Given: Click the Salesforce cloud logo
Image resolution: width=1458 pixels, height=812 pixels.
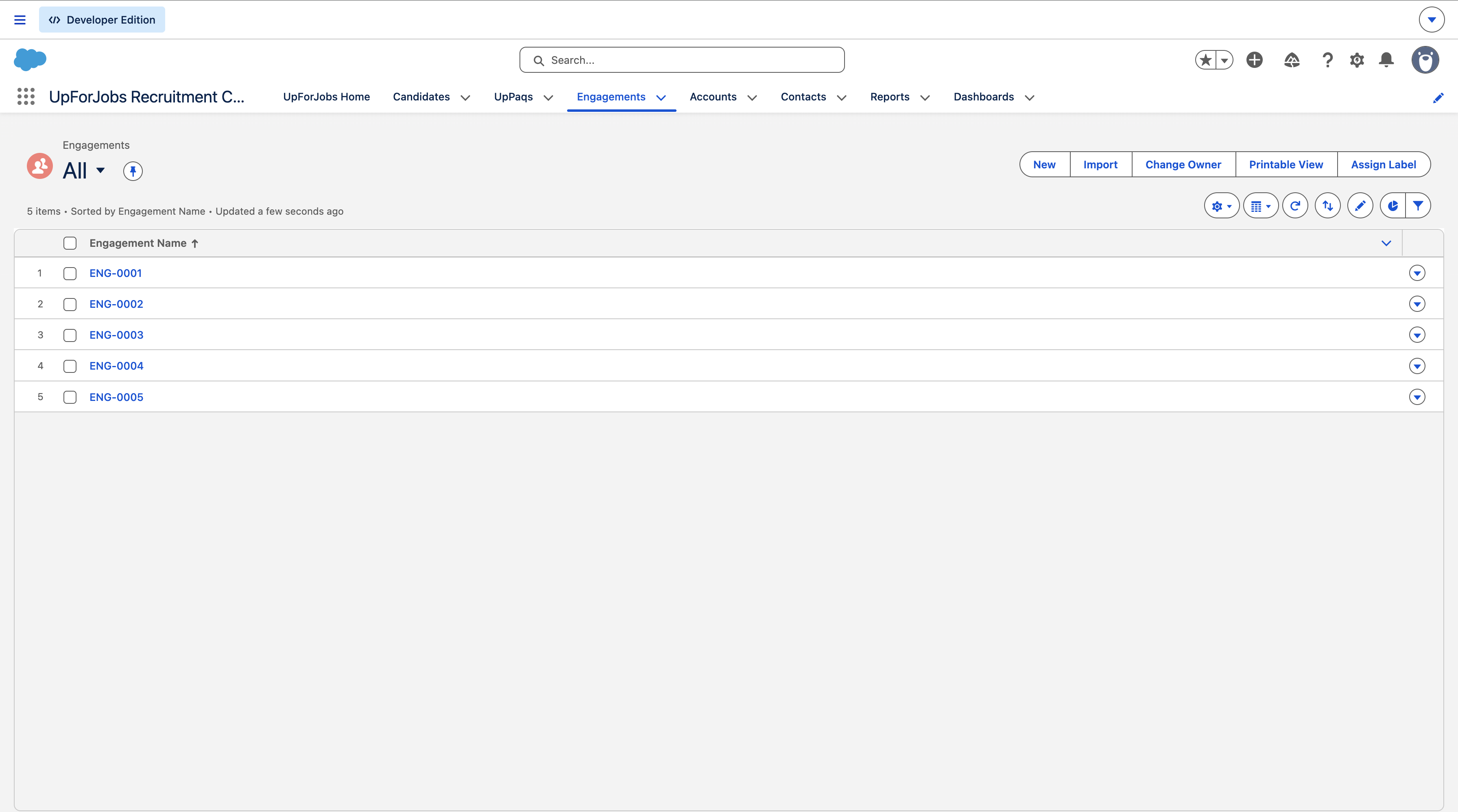Looking at the screenshot, I should [x=30, y=59].
